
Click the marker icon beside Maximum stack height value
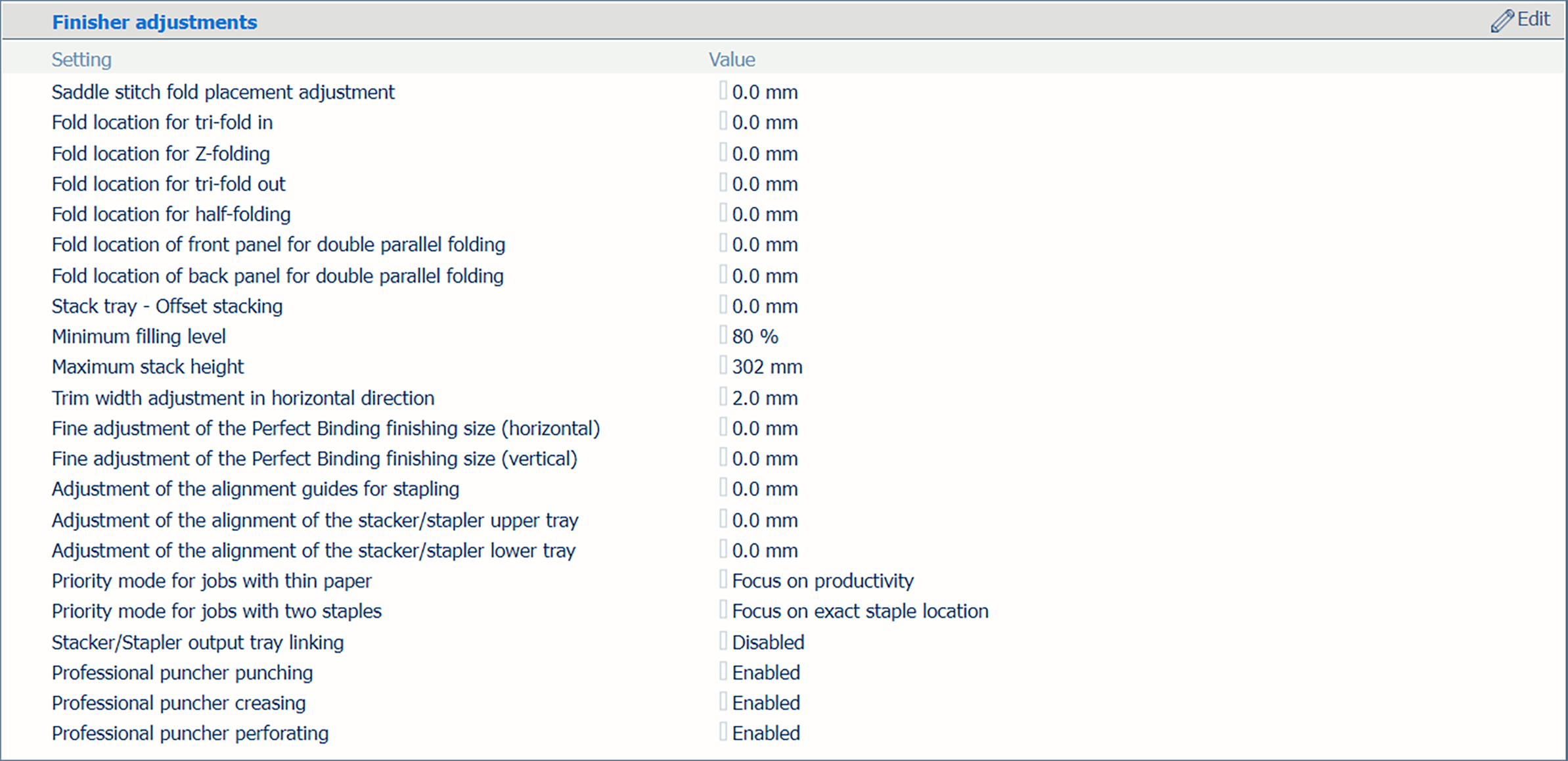coord(723,365)
